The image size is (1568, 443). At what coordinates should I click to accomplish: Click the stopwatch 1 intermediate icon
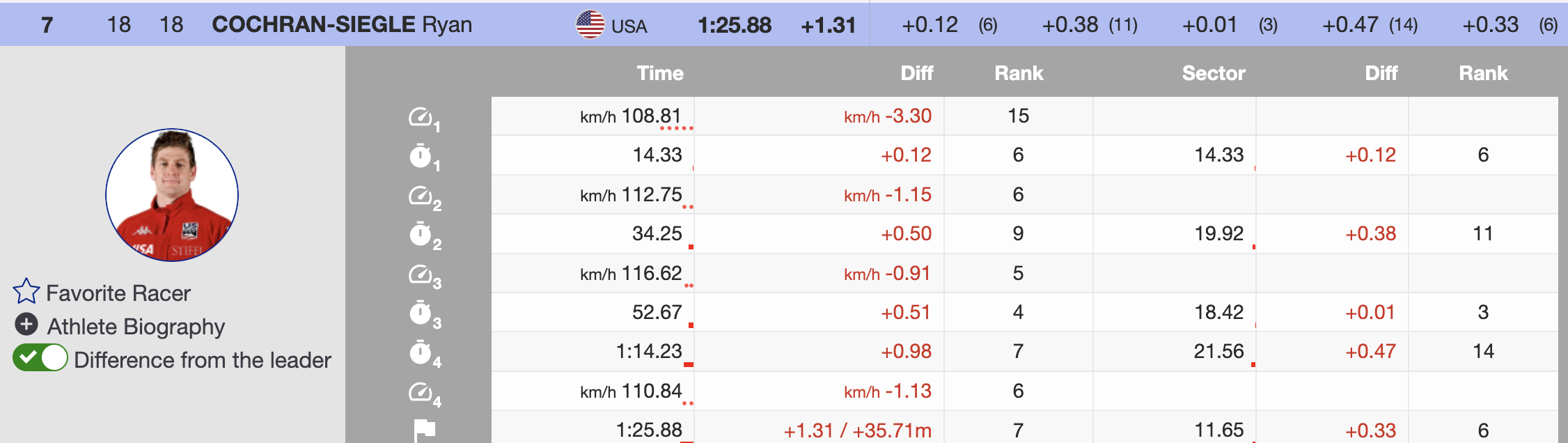pyautogui.click(x=422, y=156)
